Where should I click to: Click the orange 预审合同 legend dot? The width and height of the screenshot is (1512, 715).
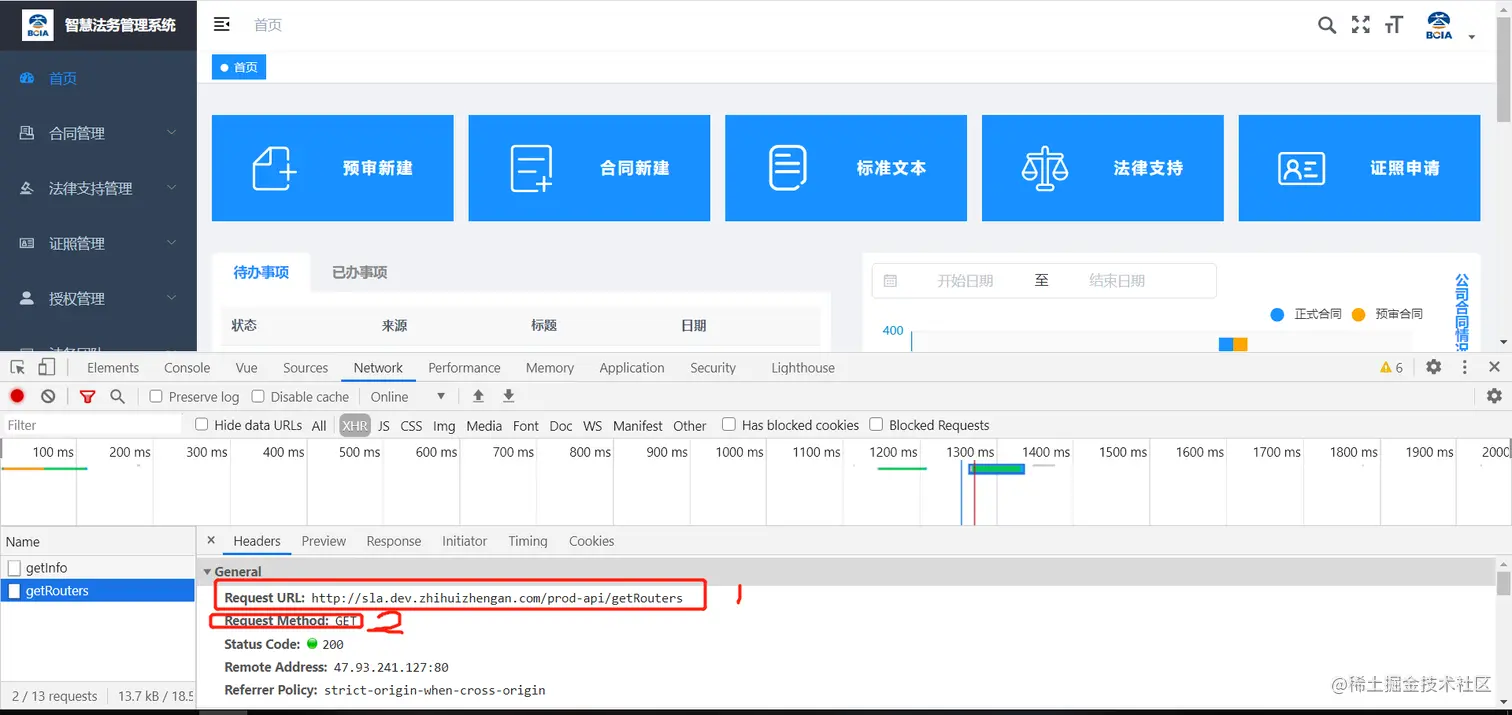click(x=1358, y=314)
